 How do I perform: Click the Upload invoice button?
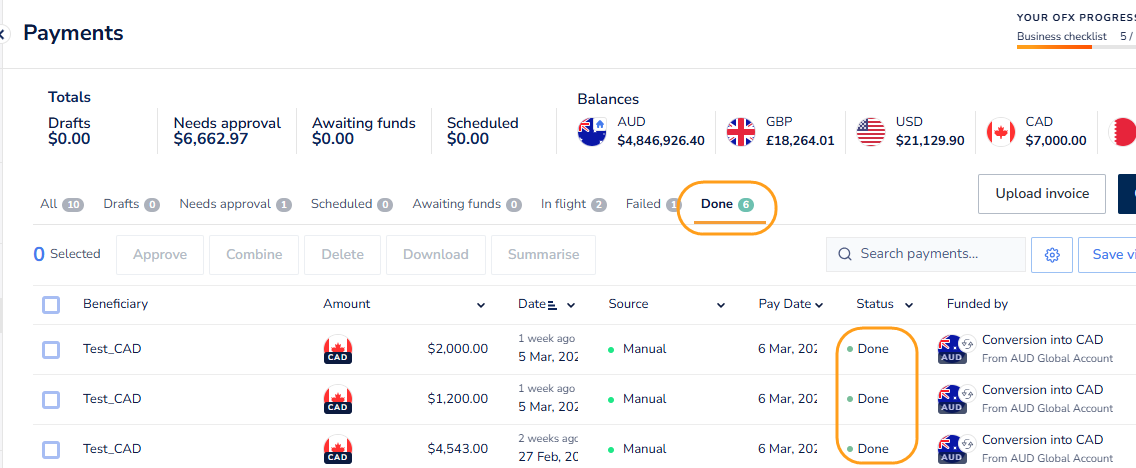point(1042,193)
